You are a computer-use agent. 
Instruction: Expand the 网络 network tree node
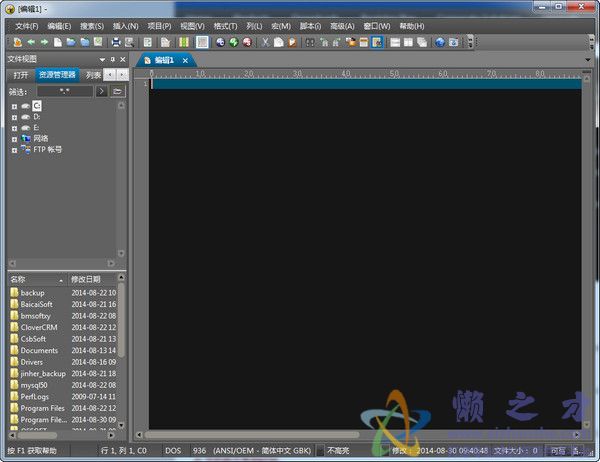(x=14, y=139)
